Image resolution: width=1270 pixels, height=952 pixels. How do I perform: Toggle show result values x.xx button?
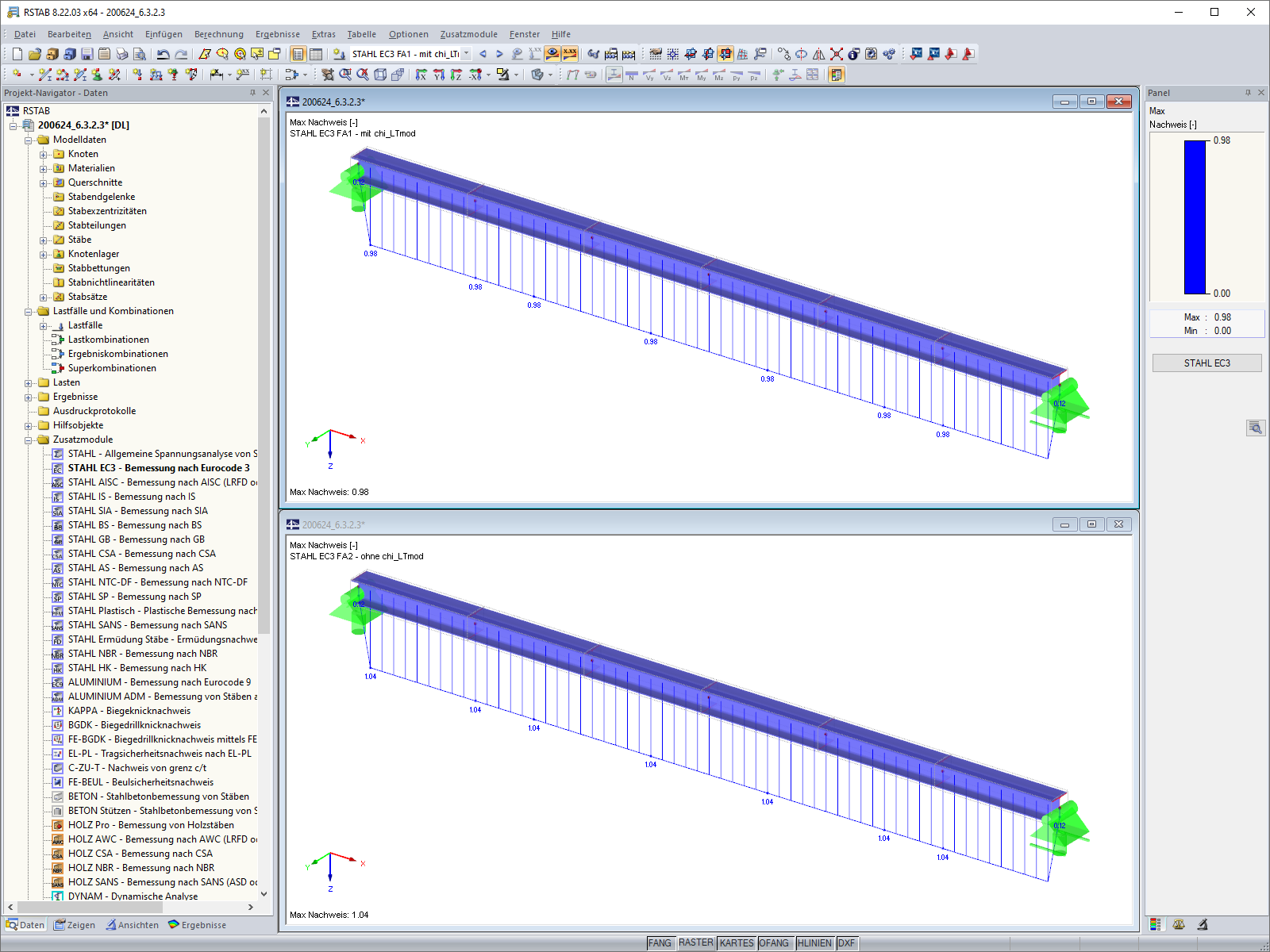pos(570,54)
